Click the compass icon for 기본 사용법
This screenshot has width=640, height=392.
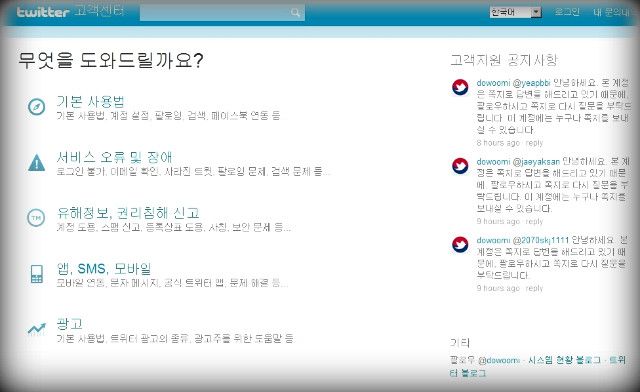[x=36, y=107]
